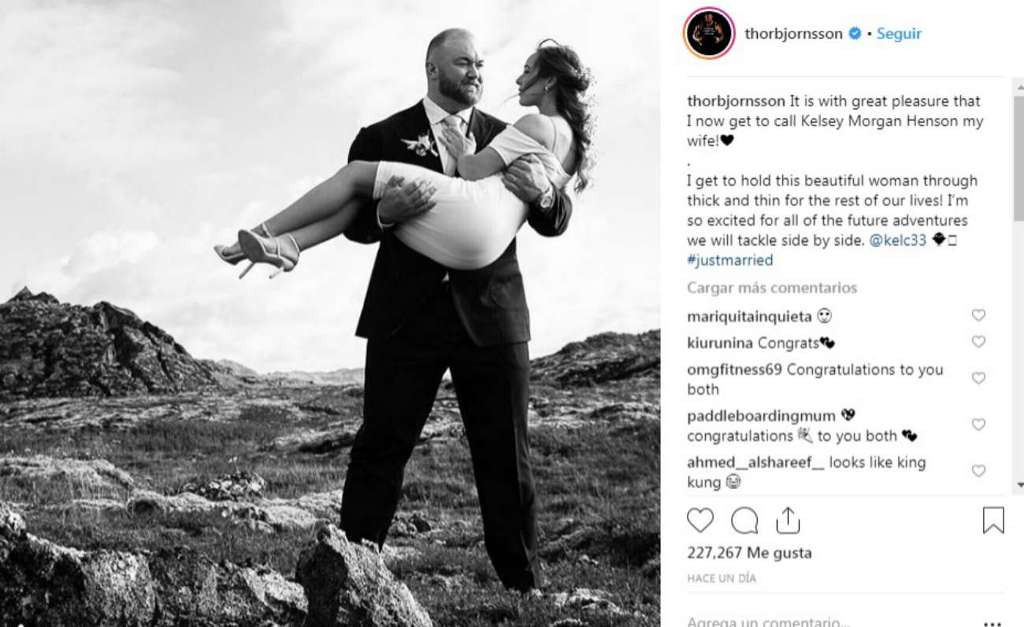Like the post with heart icon

pos(700,521)
